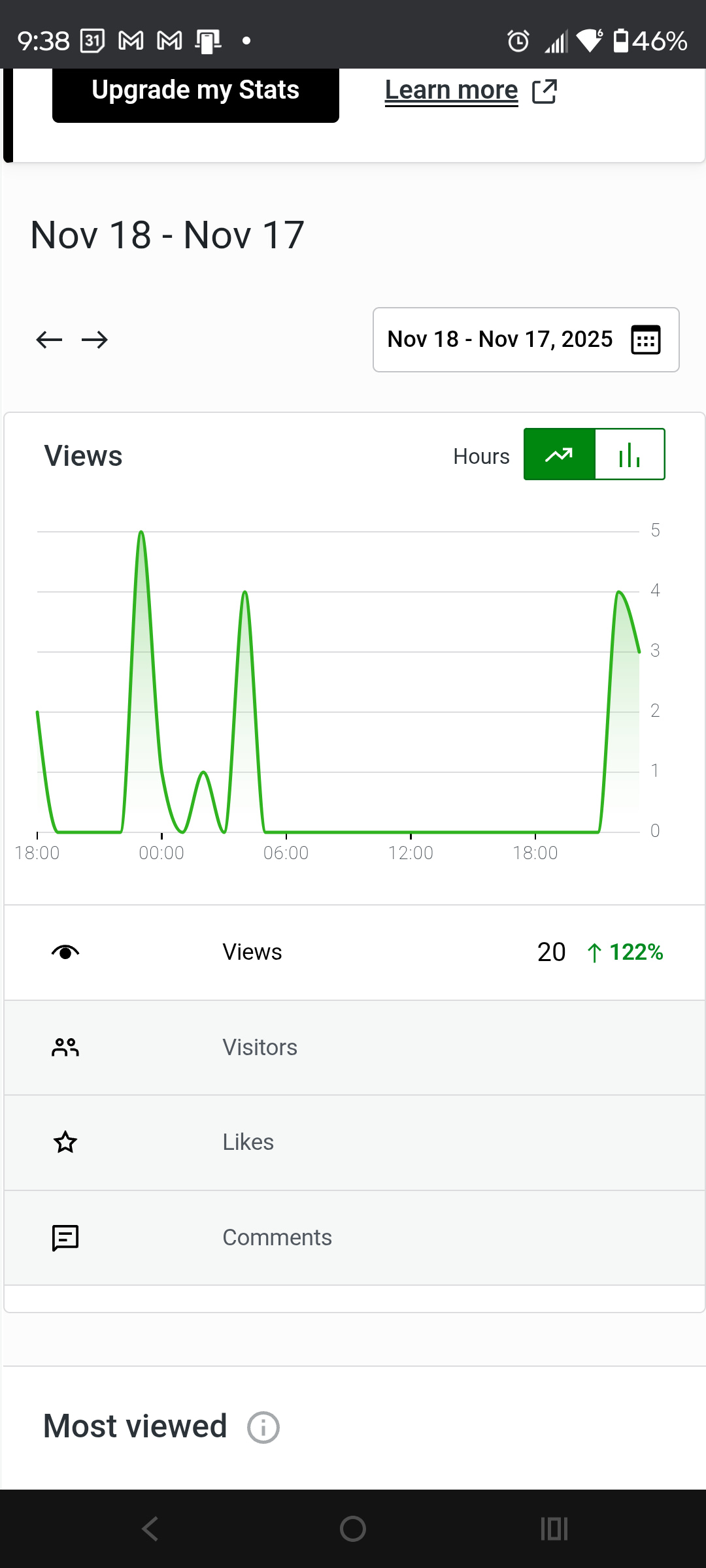Viewport: 706px width, 1568px height.
Task: Open the Learn more link
Action: (x=451, y=90)
